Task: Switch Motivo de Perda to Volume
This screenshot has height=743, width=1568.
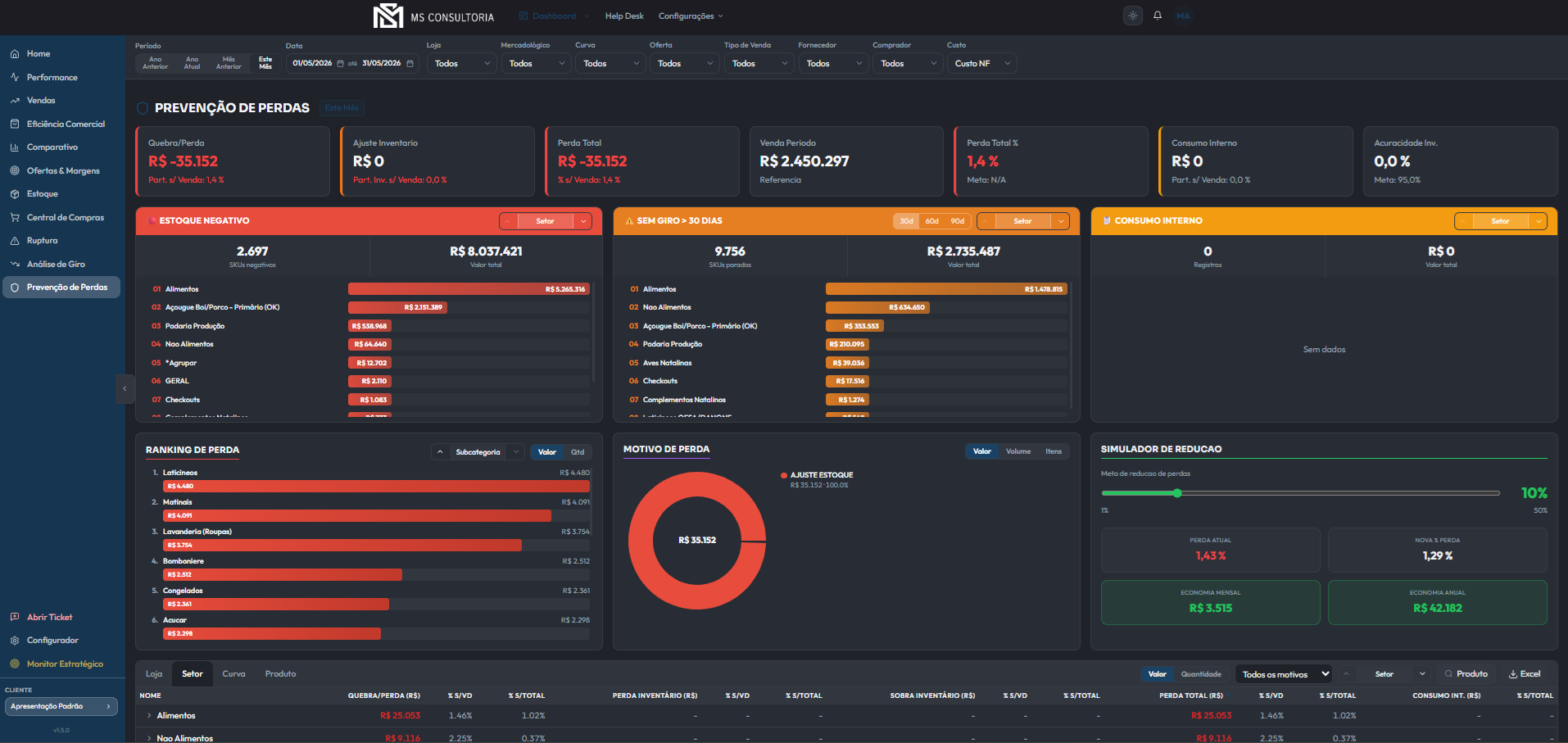Action: [x=1018, y=451]
